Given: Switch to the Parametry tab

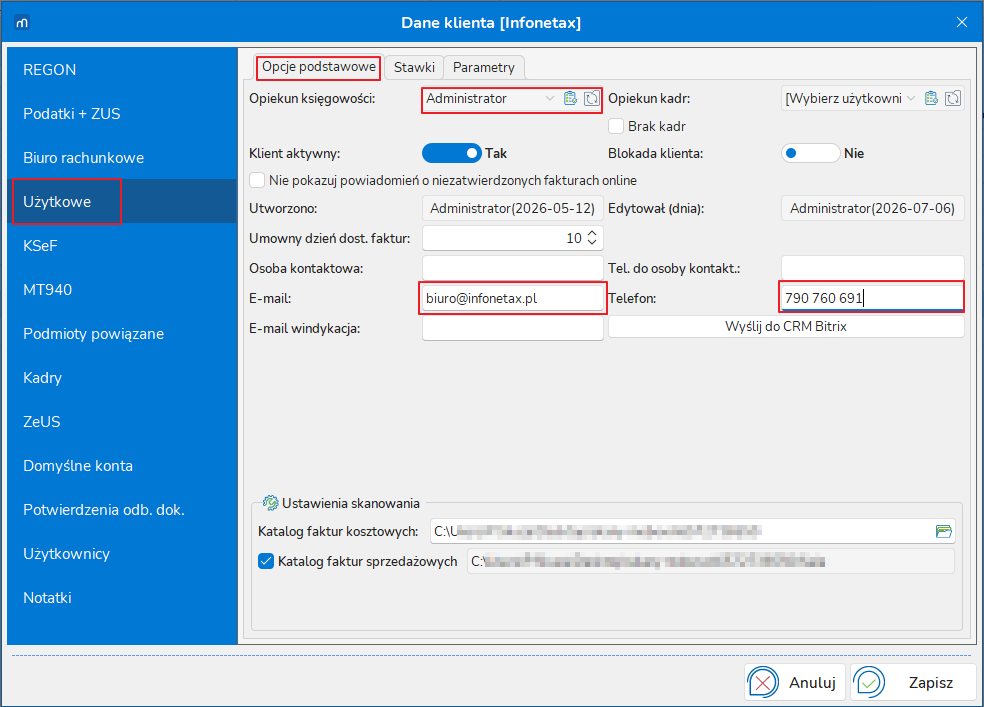Looking at the screenshot, I should (484, 67).
